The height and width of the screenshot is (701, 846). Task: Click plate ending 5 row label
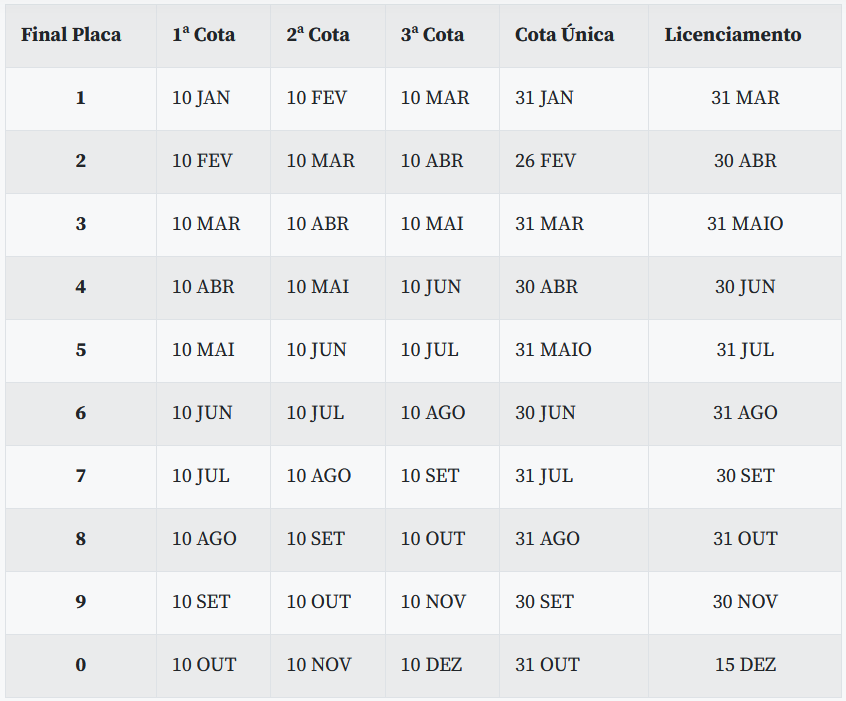(x=80, y=350)
